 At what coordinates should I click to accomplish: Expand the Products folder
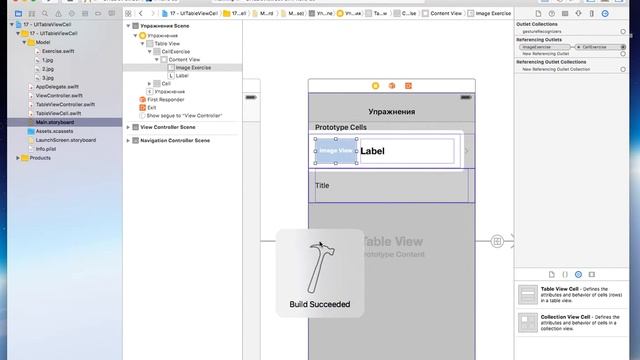18,158
